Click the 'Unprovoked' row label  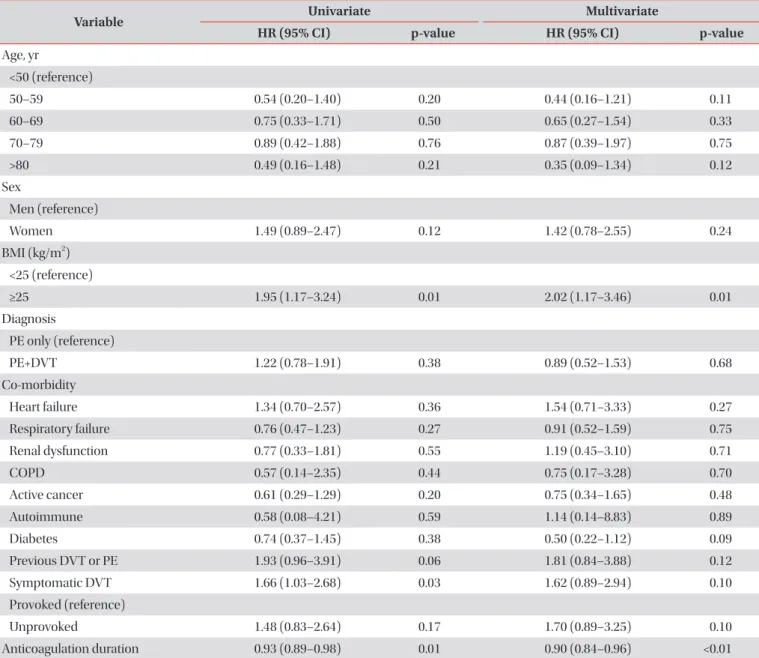[44, 627]
